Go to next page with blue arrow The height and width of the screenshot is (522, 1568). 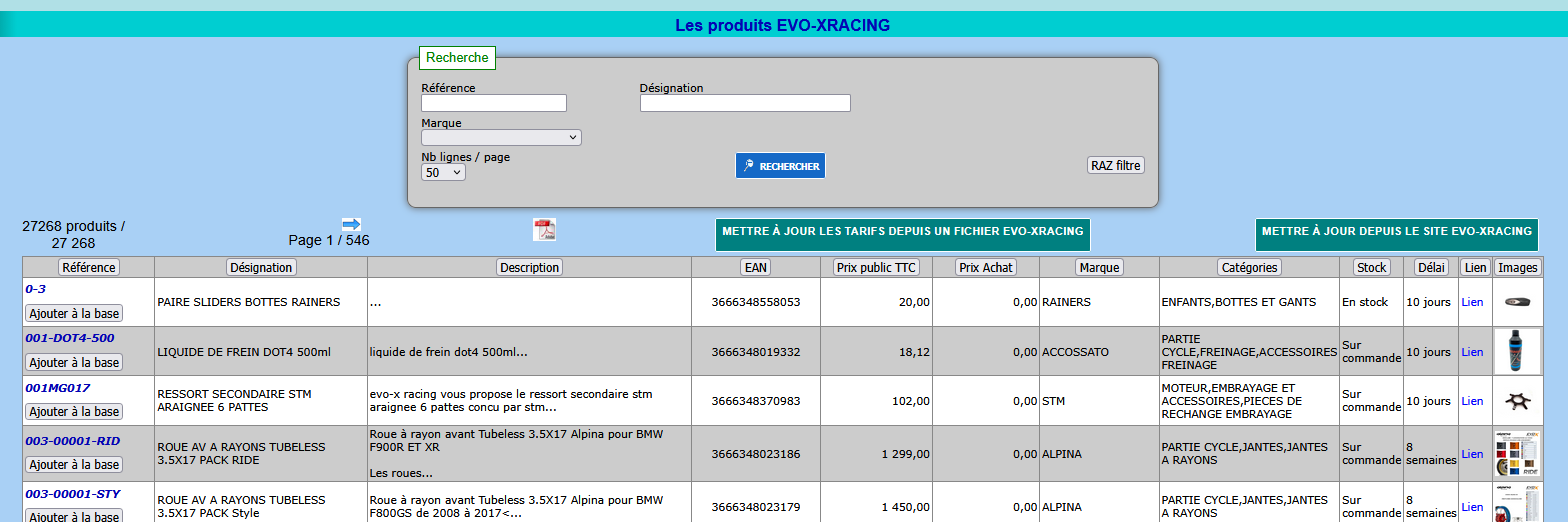click(351, 224)
